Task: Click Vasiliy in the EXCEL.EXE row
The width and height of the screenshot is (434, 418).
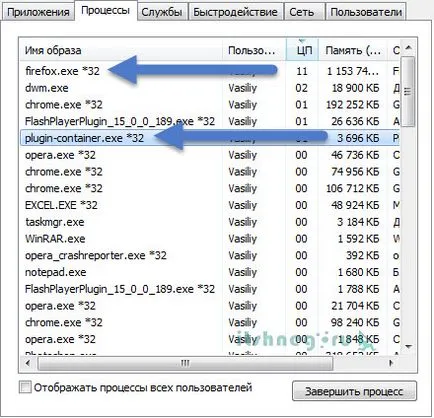Action: pyautogui.click(x=243, y=205)
